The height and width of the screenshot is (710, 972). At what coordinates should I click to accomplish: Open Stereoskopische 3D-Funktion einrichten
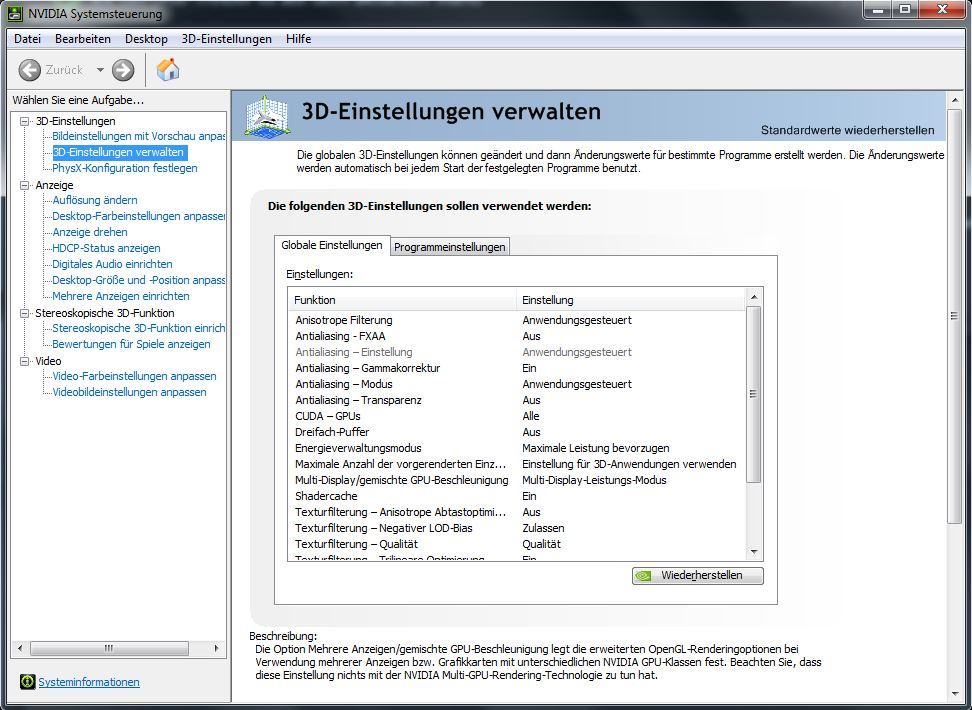coord(138,328)
